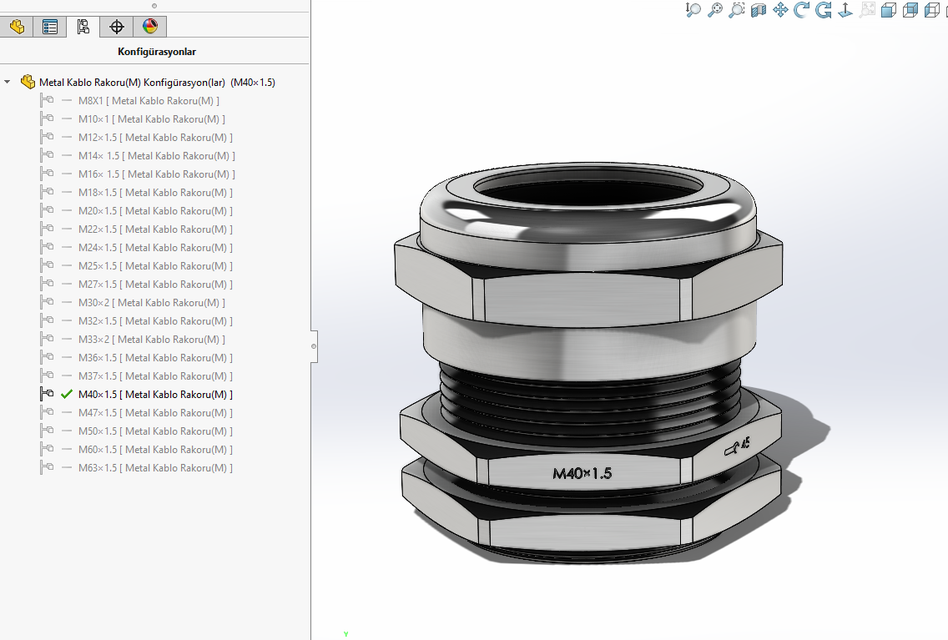This screenshot has height=640, width=948.
Task: Collapse the Metal Kablo Rakoru configurations tree
Action: tap(8, 82)
